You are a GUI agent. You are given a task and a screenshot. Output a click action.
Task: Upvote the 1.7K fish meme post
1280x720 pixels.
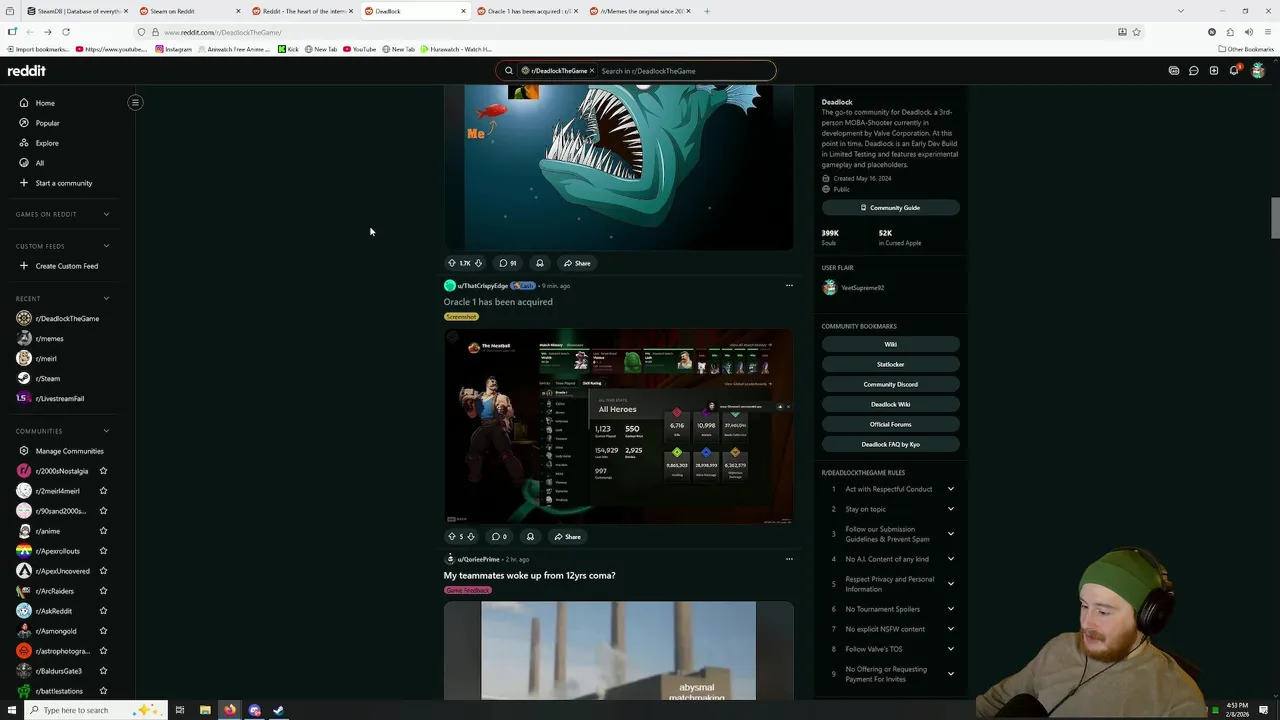(452, 263)
